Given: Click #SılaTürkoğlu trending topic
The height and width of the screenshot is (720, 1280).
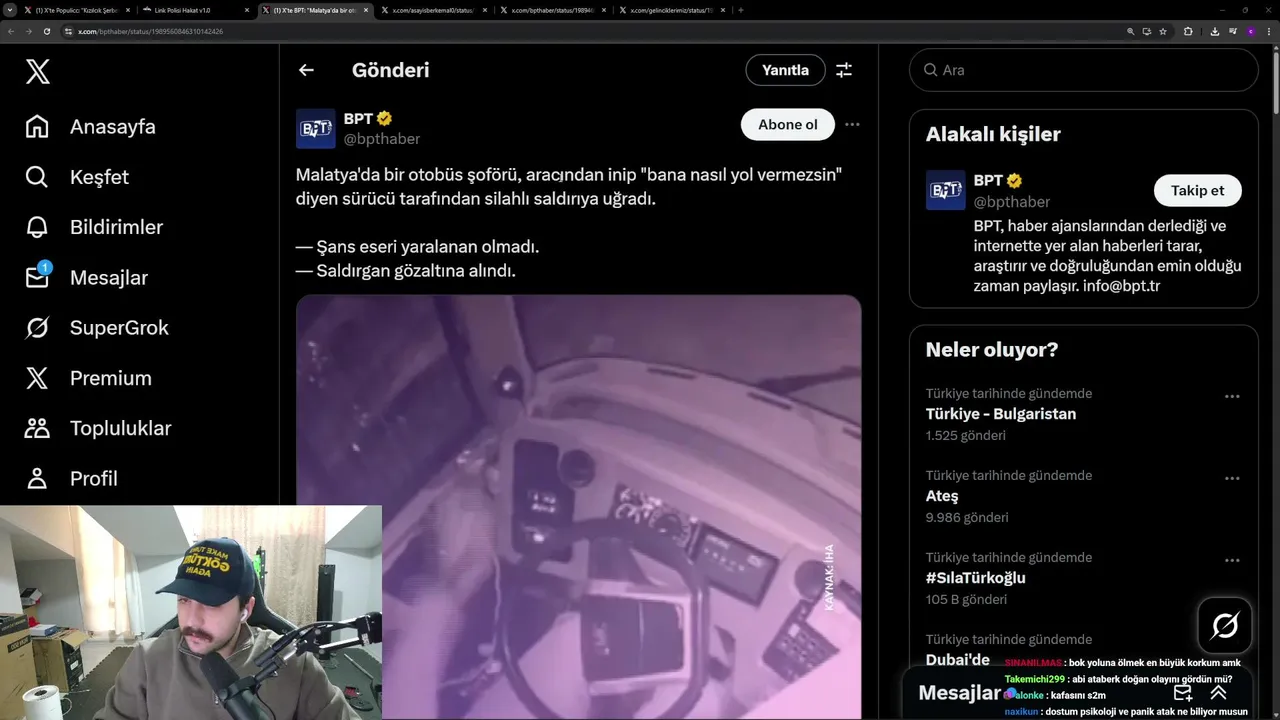Looking at the screenshot, I should (976, 578).
